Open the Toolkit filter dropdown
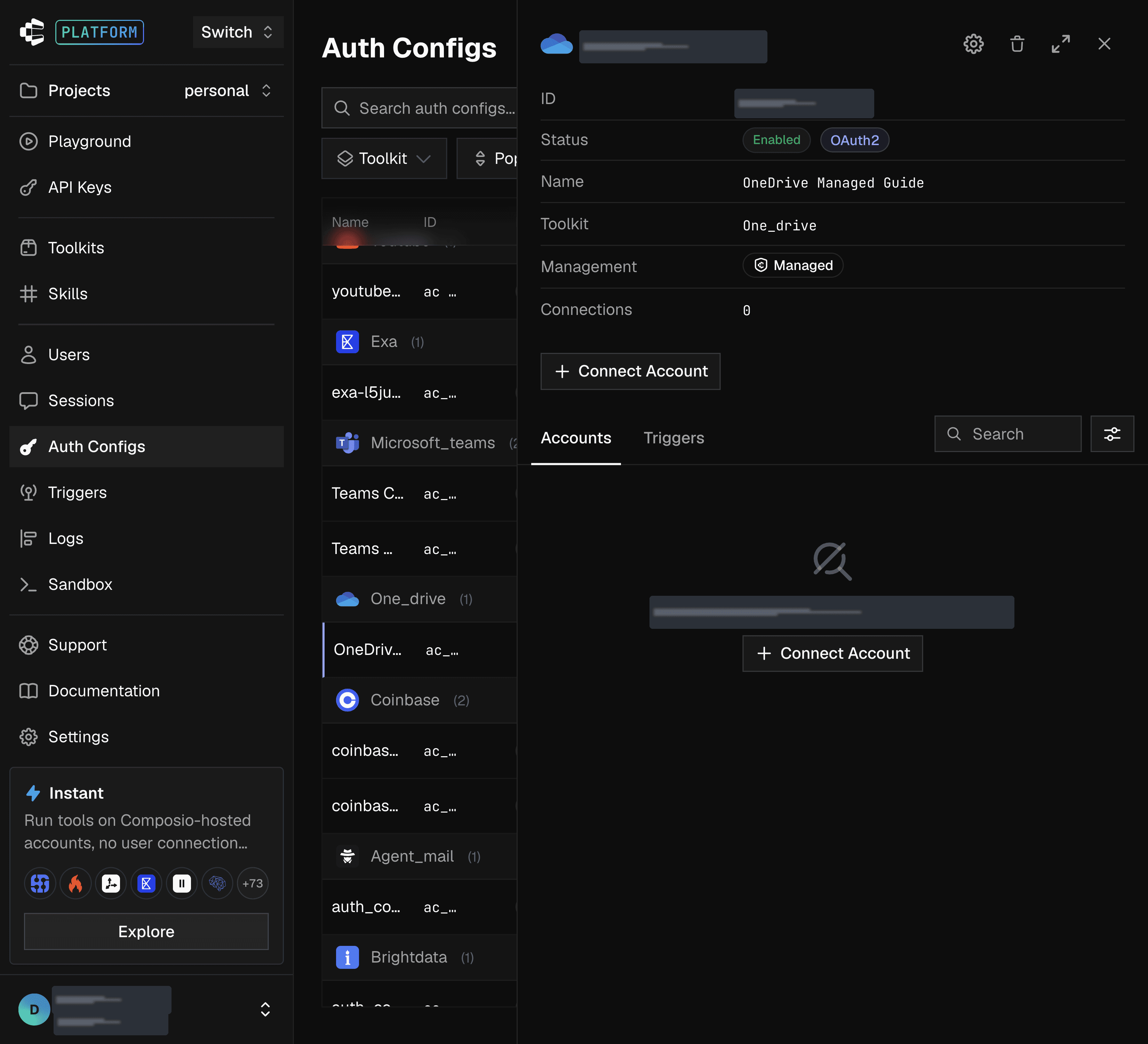The width and height of the screenshot is (1148, 1044). pyautogui.click(x=384, y=158)
